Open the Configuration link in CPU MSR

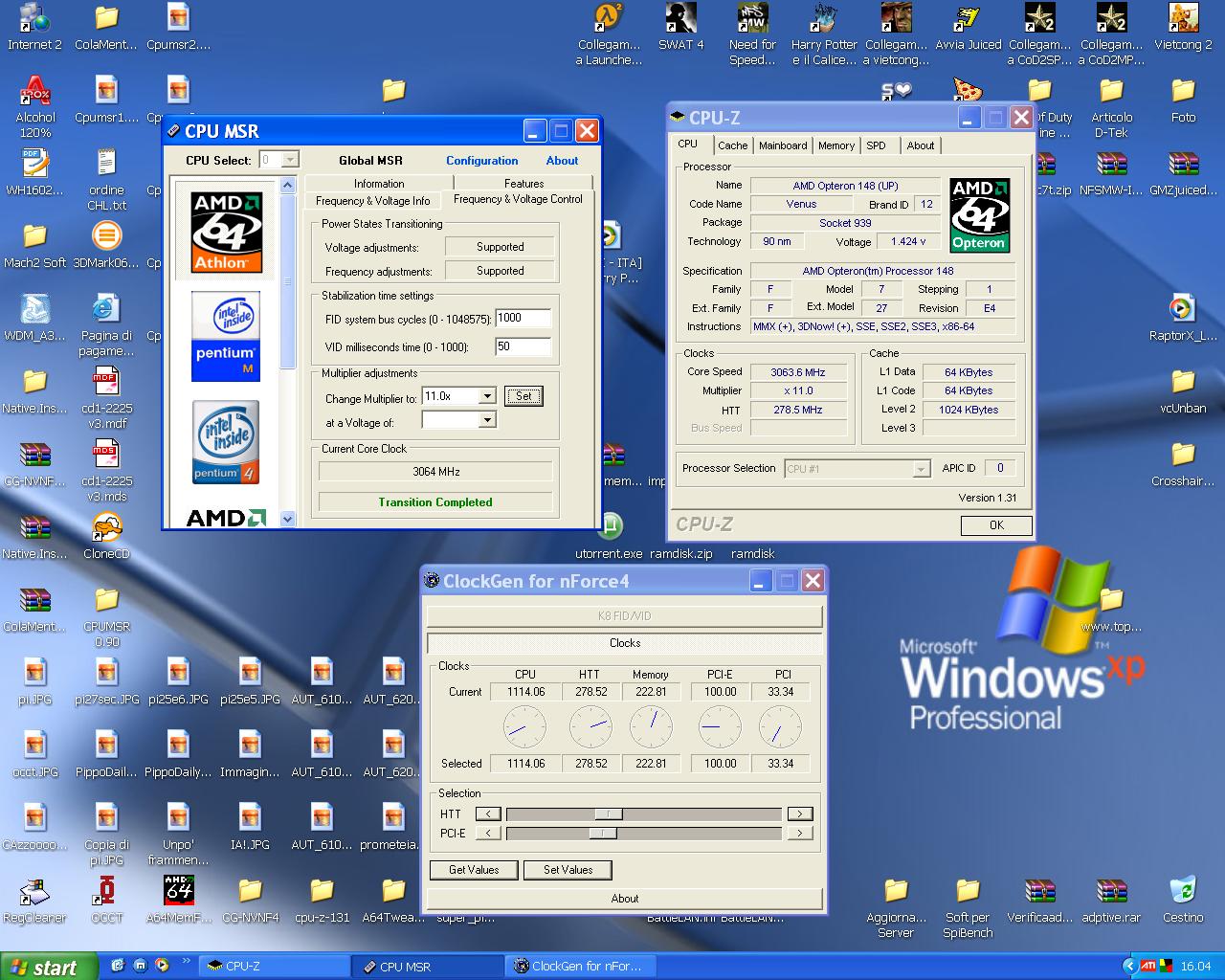(x=481, y=161)
